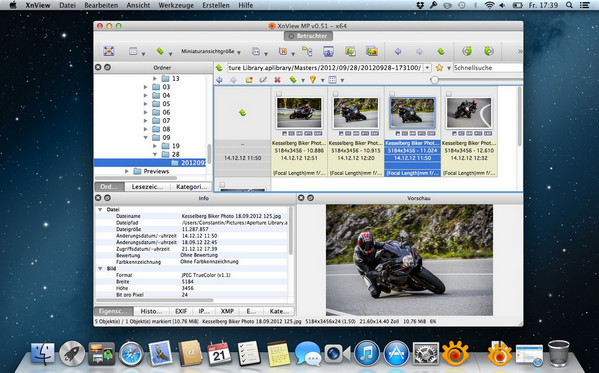Click the red X delete icon
This screenshot has width=599, height=373.
[277, 80]
